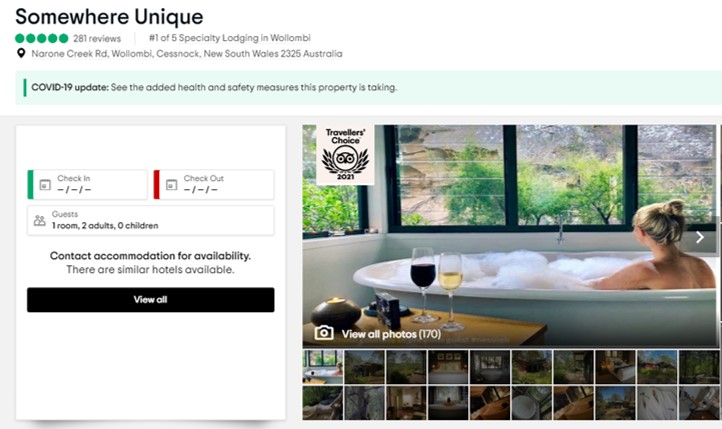Open the Specialty Lodging in Wollombi ranking link
The width and height of the screenshot is (722, 429).
[229, 38]
